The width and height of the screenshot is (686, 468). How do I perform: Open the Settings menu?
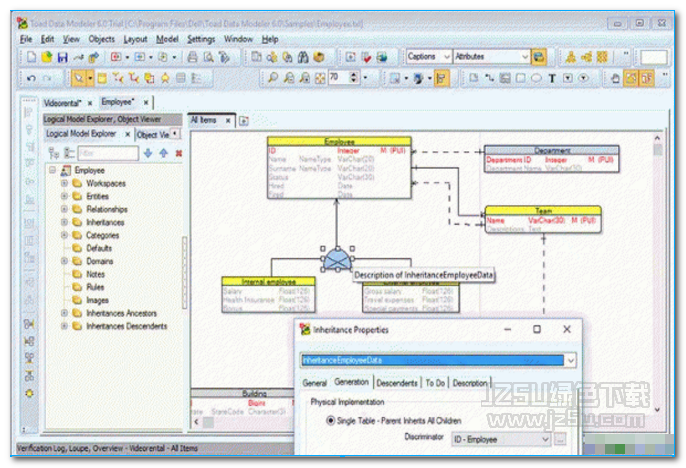click(x=201, y=39)
